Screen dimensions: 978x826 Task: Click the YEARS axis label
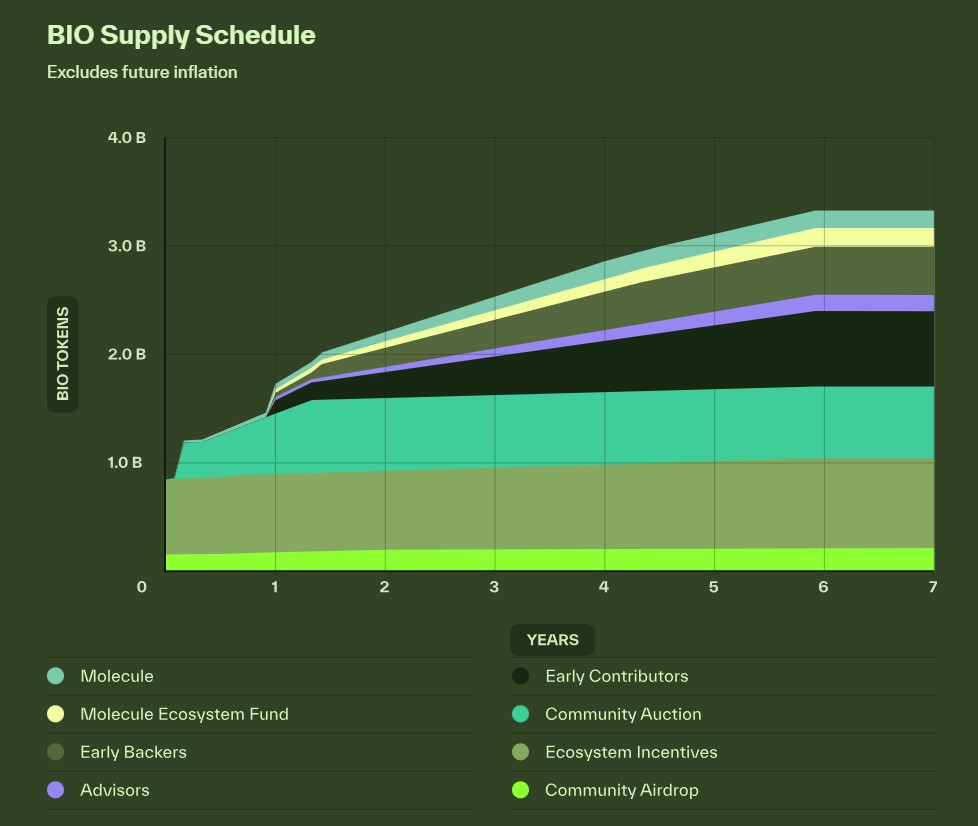(x=552, y=639)
